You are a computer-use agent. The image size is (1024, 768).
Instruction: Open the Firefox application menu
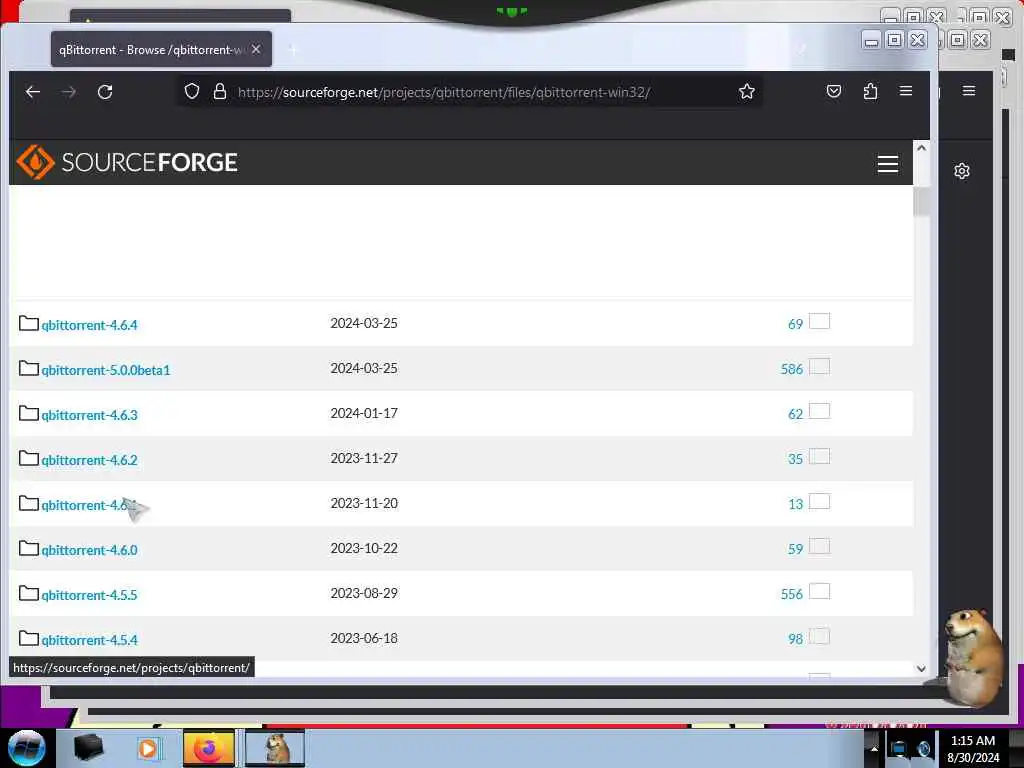(x=906, y=91)
